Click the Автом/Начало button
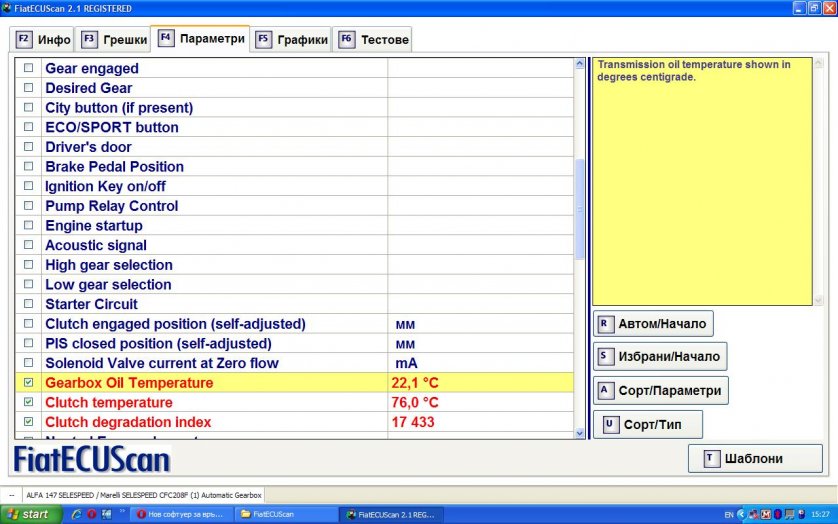This screenshot has height=524, width=838. click(653, 324)
